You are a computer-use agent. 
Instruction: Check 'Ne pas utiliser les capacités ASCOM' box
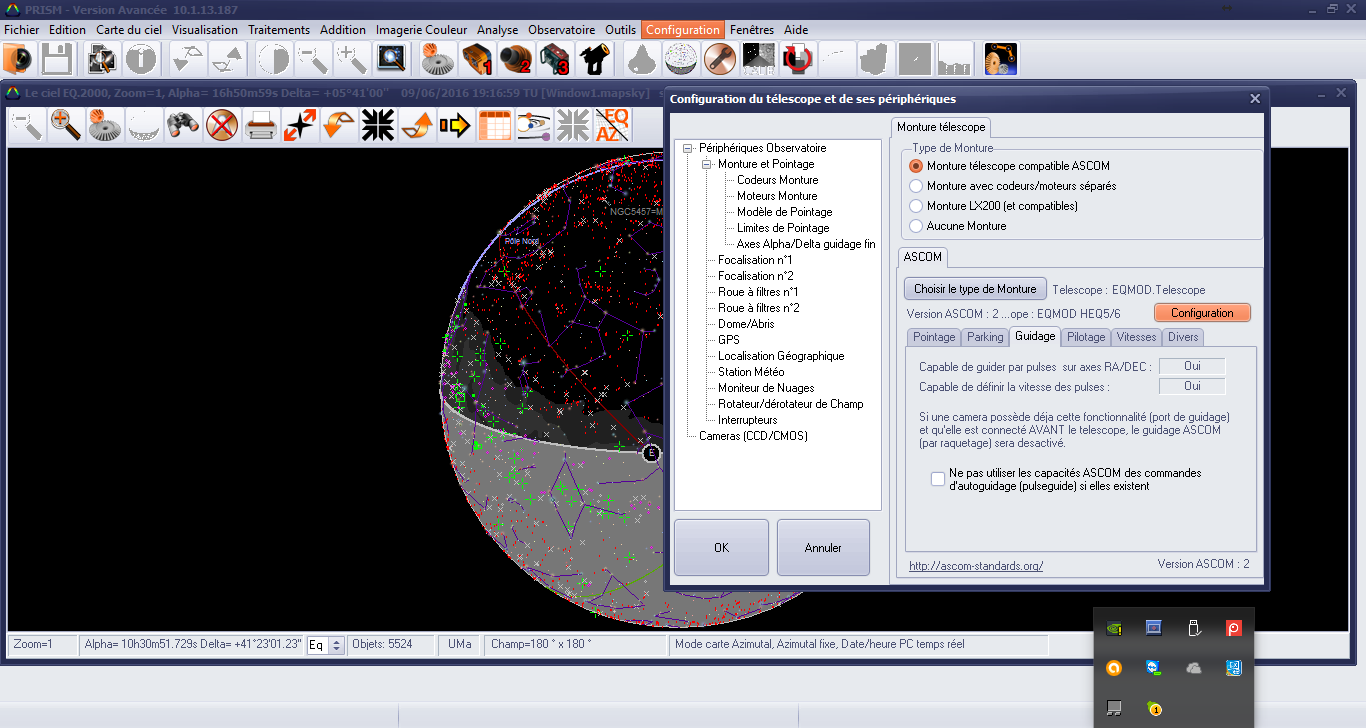point(938,479)
